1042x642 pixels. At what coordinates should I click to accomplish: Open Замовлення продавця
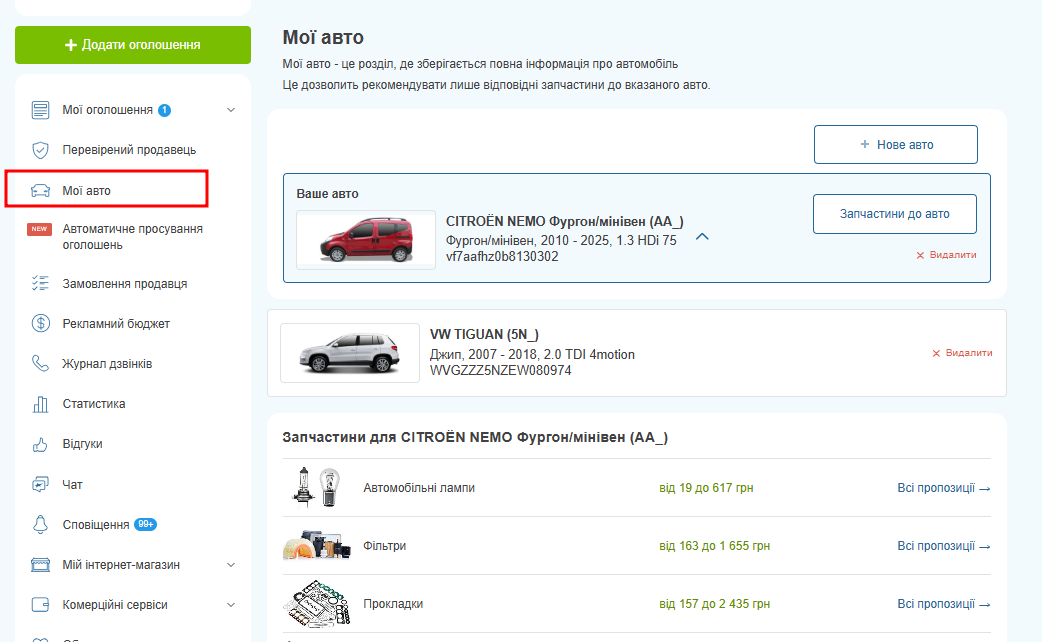[x=125, y=284]
